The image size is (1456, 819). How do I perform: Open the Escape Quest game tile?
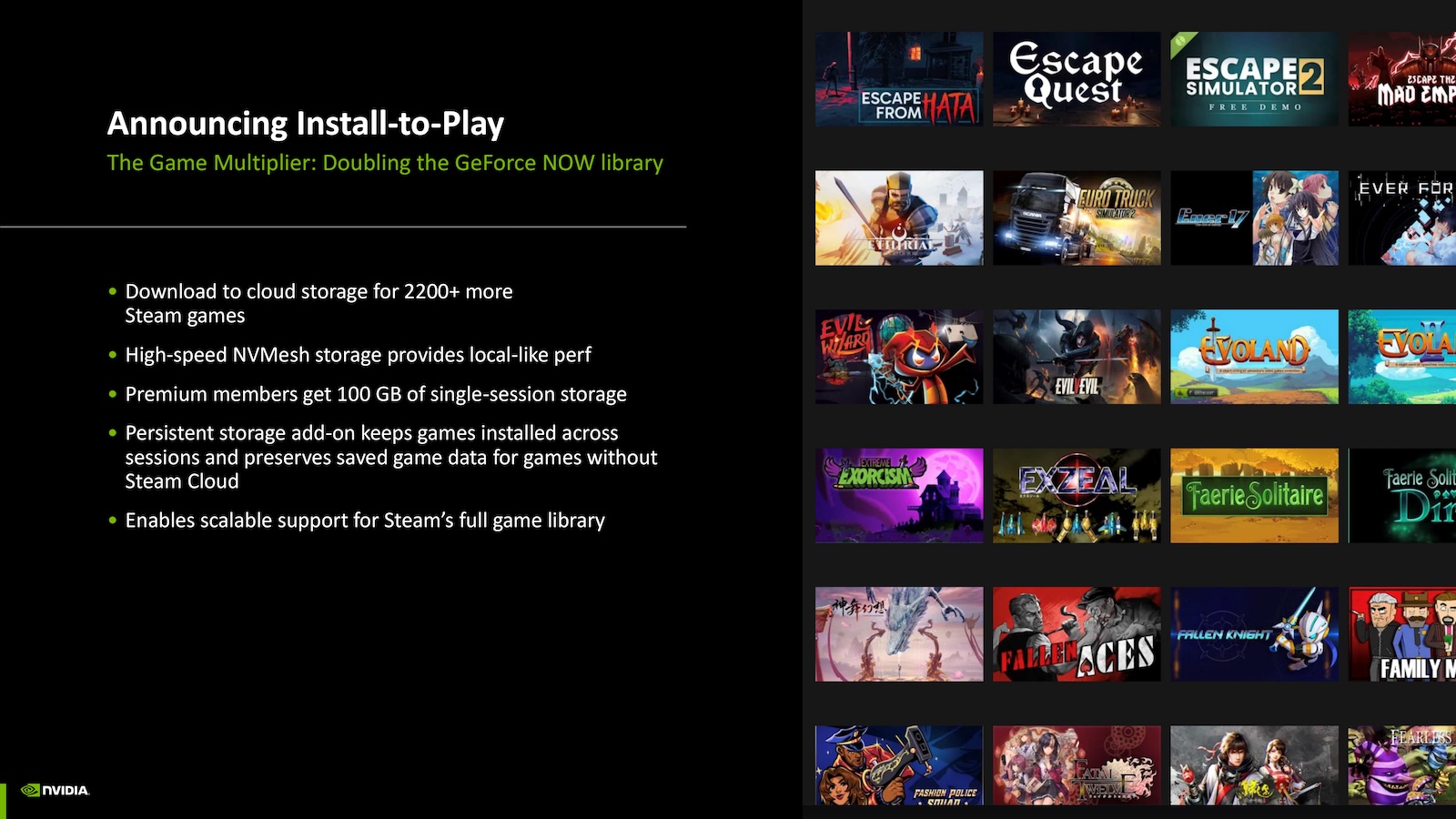(1076, 78)
